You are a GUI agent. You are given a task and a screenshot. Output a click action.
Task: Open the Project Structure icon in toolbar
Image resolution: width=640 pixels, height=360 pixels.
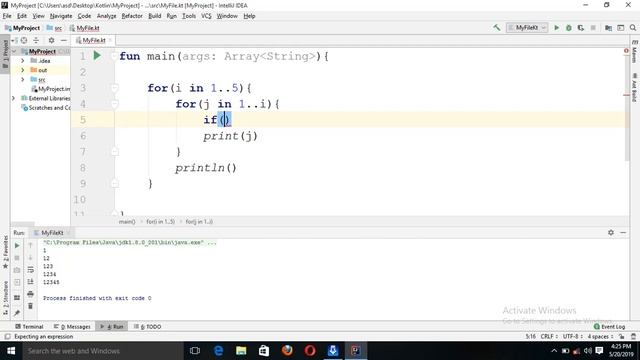point(608,28)
